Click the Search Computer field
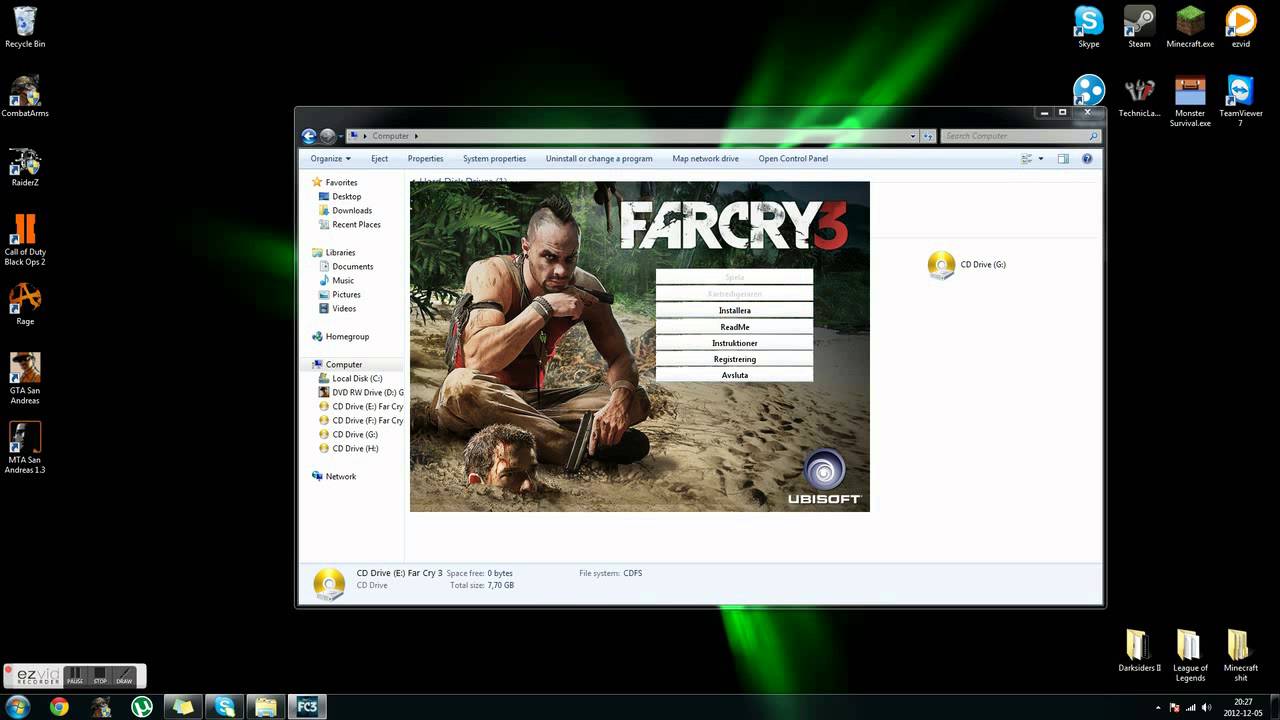The height and width of the screenshot is (720, 1280). click(x=1020, y=136)
